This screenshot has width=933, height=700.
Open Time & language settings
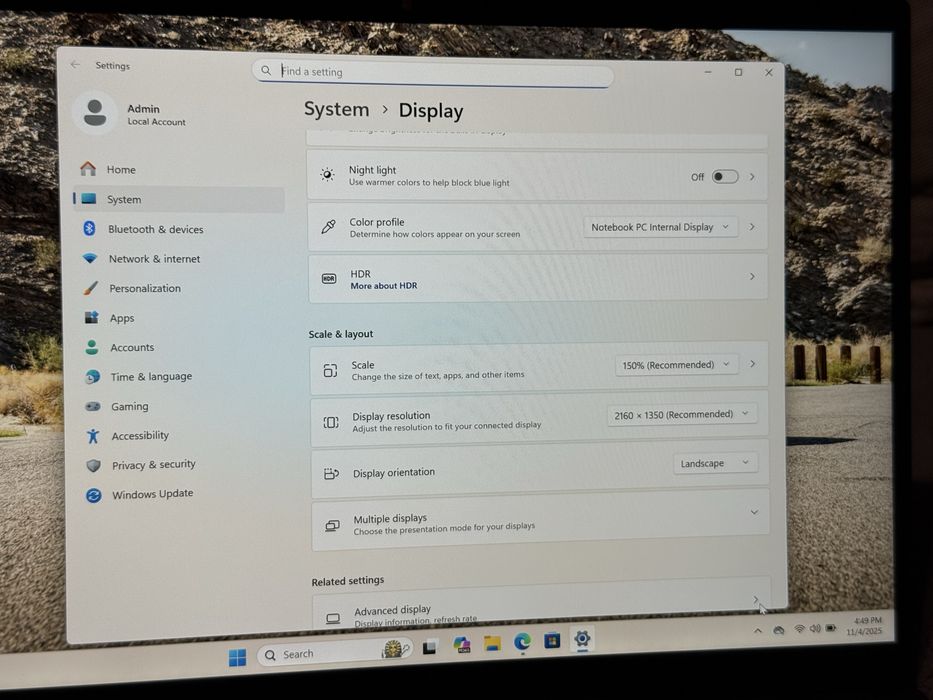(x=151, y=377)
